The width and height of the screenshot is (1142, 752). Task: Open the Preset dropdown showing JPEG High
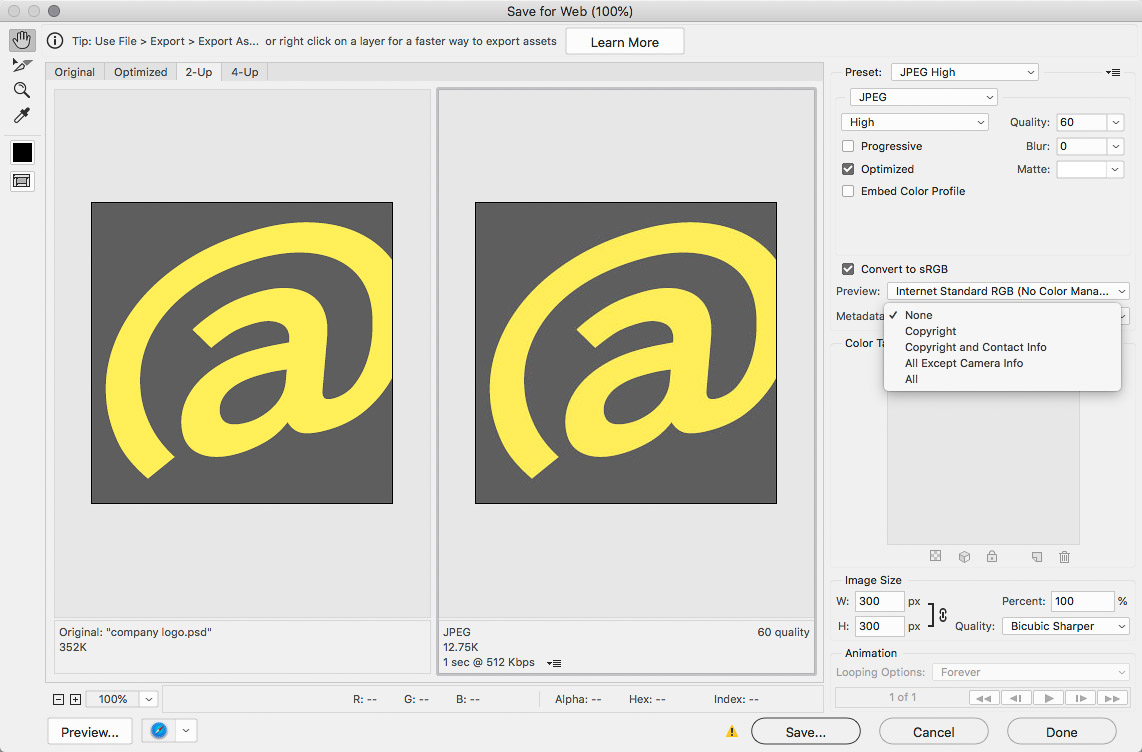pyautogui.click(x=964, y=72)
